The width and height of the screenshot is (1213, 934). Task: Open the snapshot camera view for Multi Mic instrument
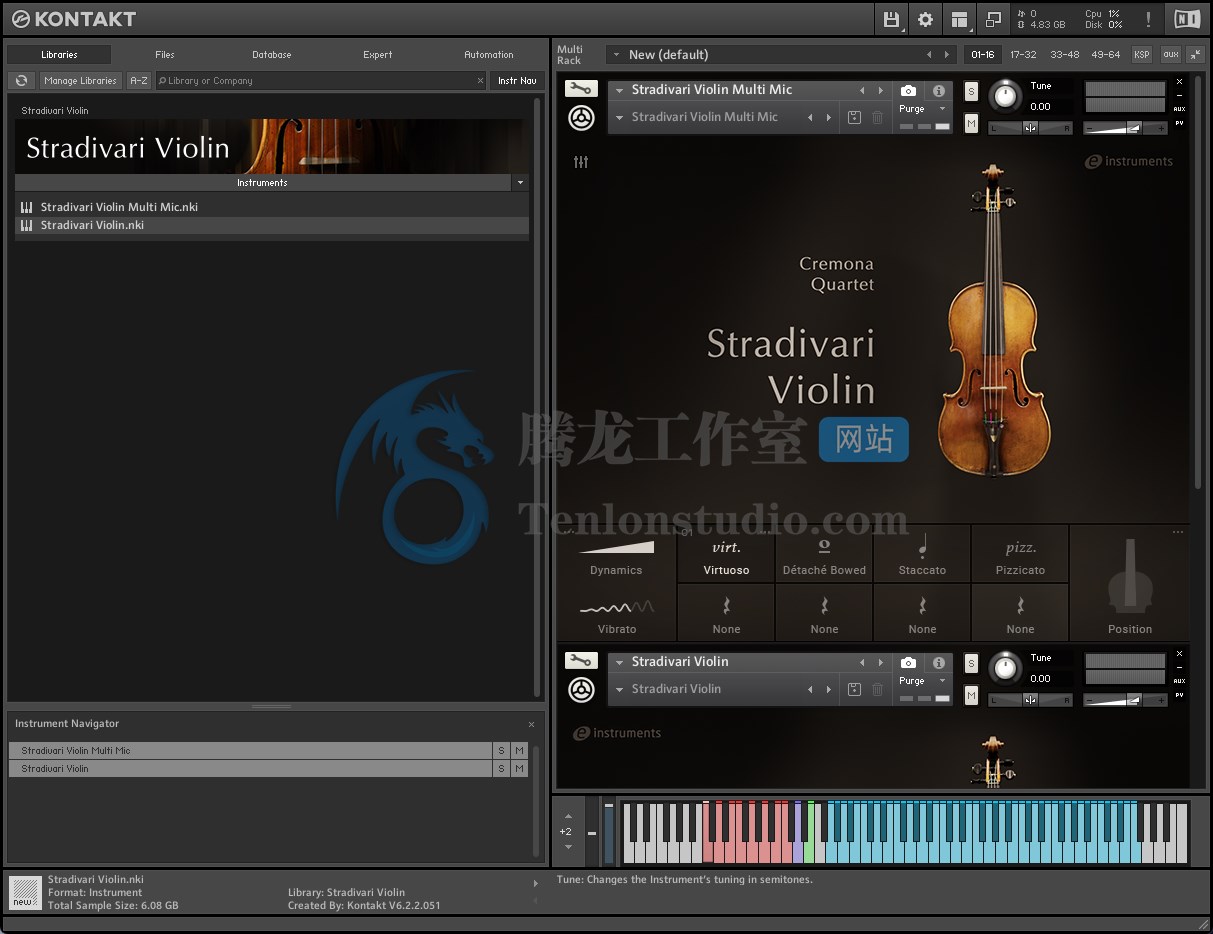click(x=908, y=90)
